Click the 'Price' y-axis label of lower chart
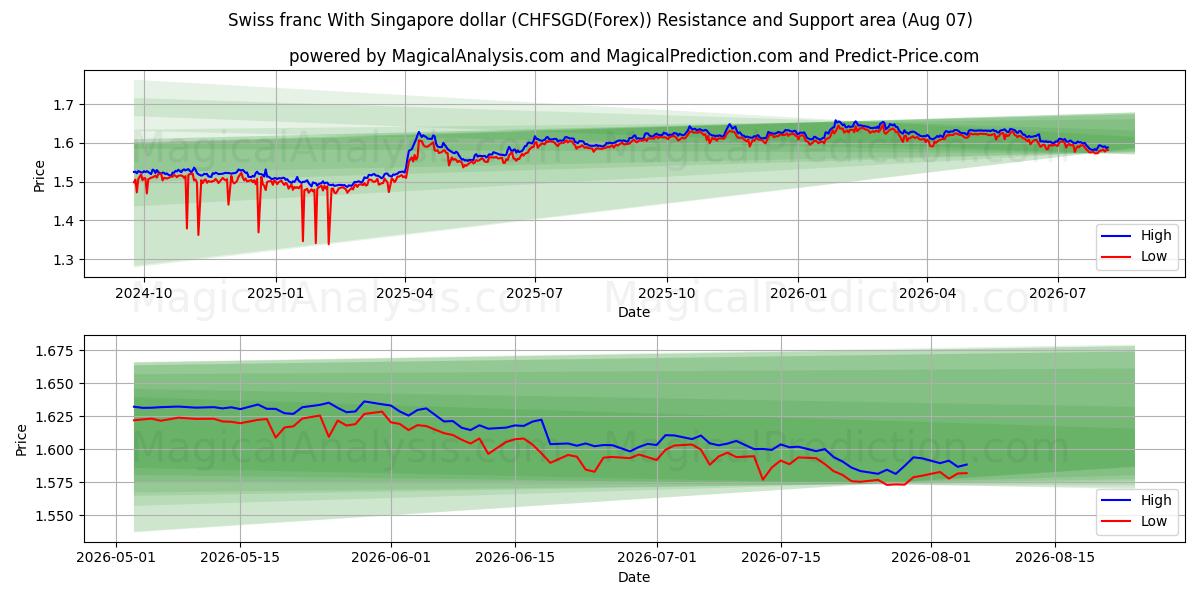This screenshot has width=1200, height=600. point(23,439)
